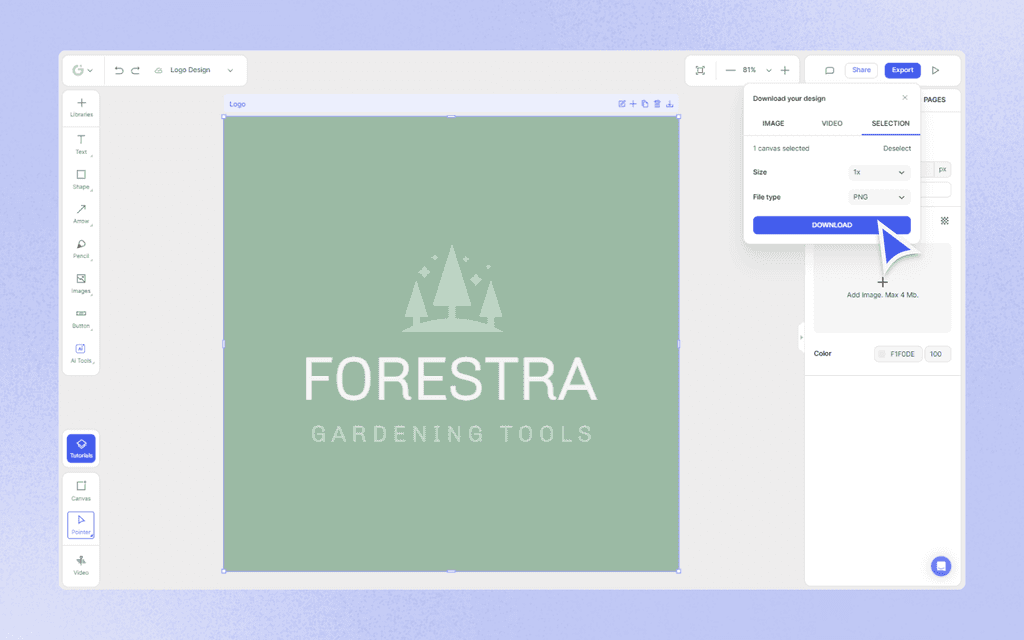Open AI Tools in the sidebar

tap(81, 352)
